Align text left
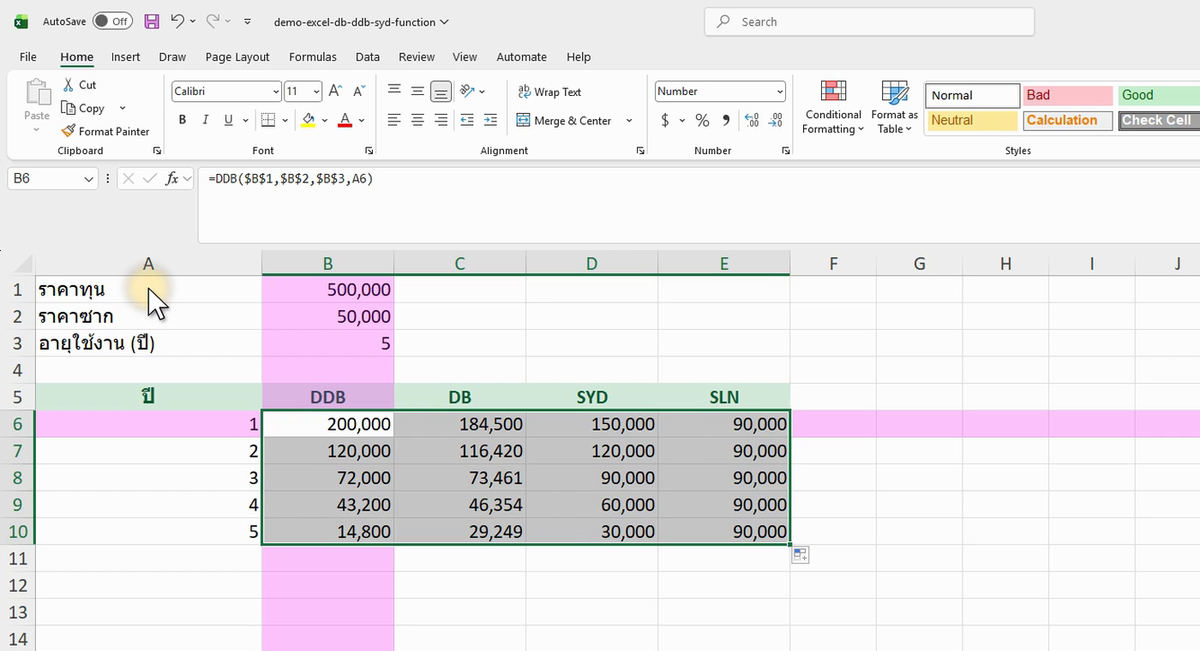The height and width of the screenshot is (651, 1200). tap(394, 120)
